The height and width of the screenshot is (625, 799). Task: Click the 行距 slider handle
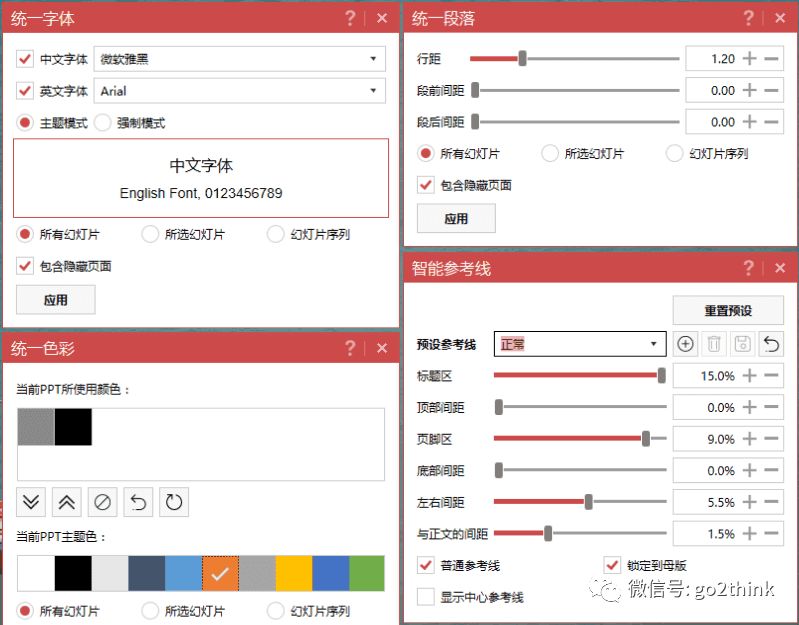(522, 59)
